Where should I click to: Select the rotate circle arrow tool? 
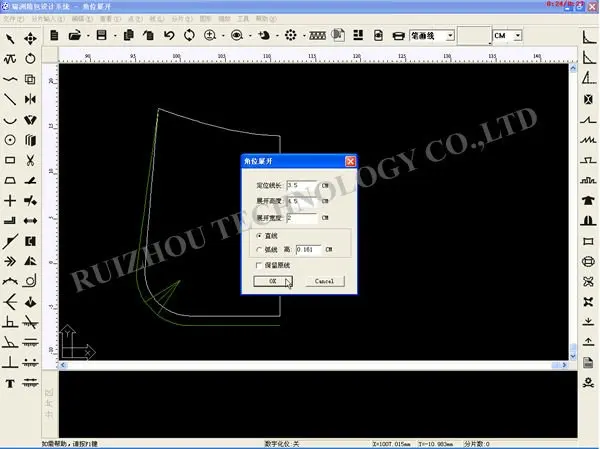30,59
